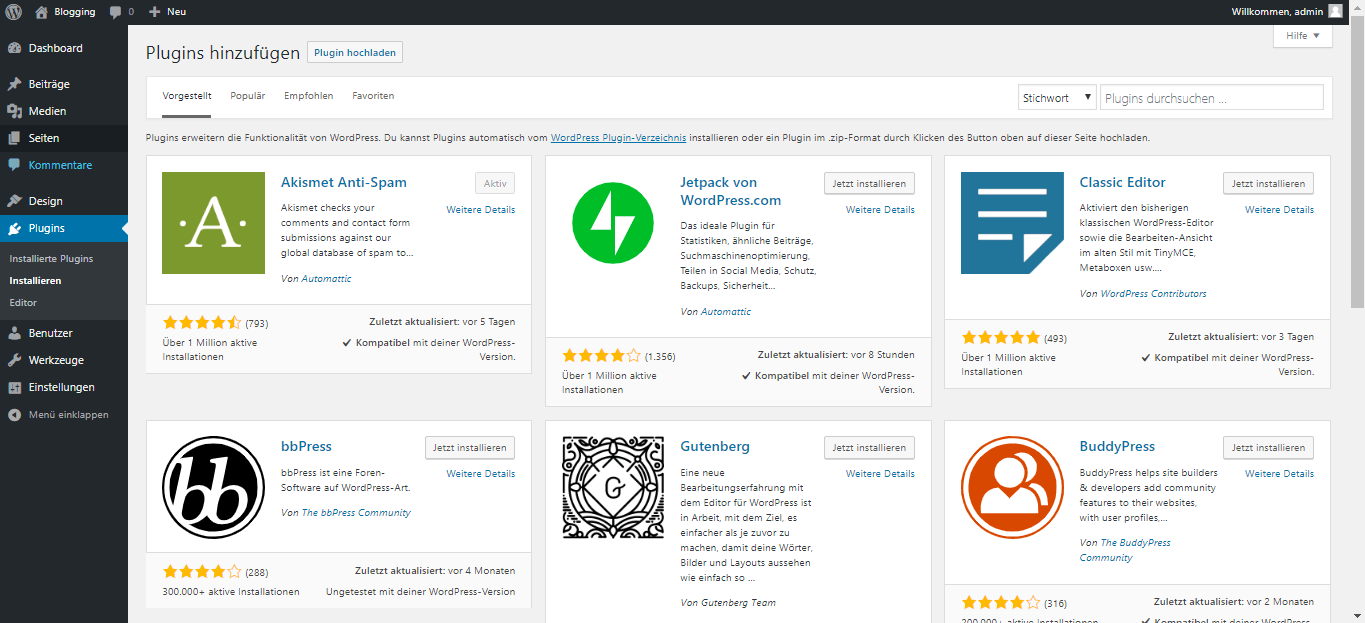
Task: Switch to the Populär tab
Action: click(x=248, y=96)
